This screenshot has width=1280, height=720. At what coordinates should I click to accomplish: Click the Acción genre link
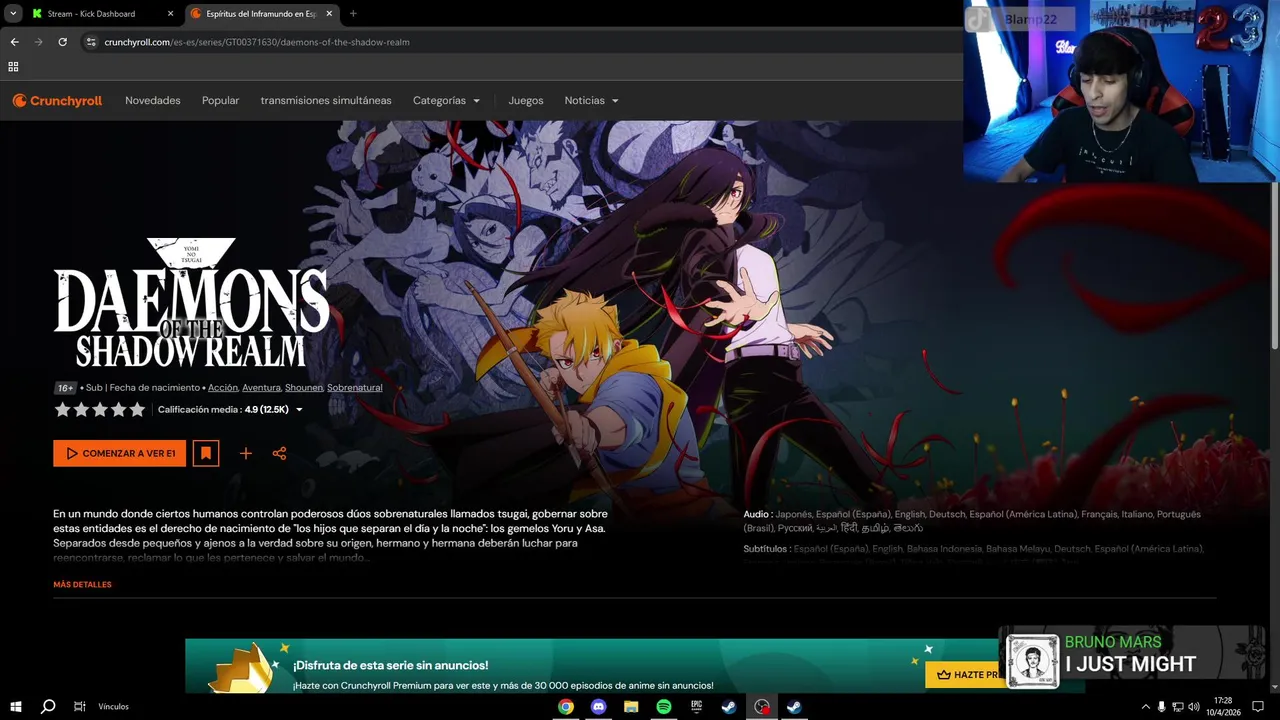(223, 388)
